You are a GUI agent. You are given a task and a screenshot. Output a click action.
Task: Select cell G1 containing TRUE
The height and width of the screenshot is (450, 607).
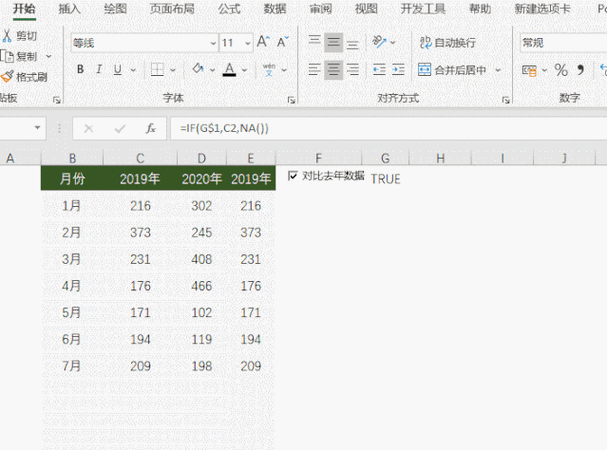(385, 179)
